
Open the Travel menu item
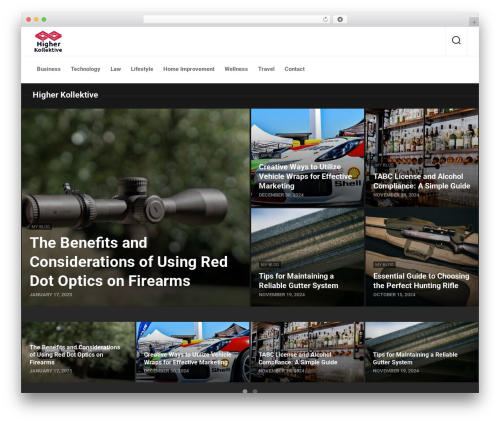[266, 69]
